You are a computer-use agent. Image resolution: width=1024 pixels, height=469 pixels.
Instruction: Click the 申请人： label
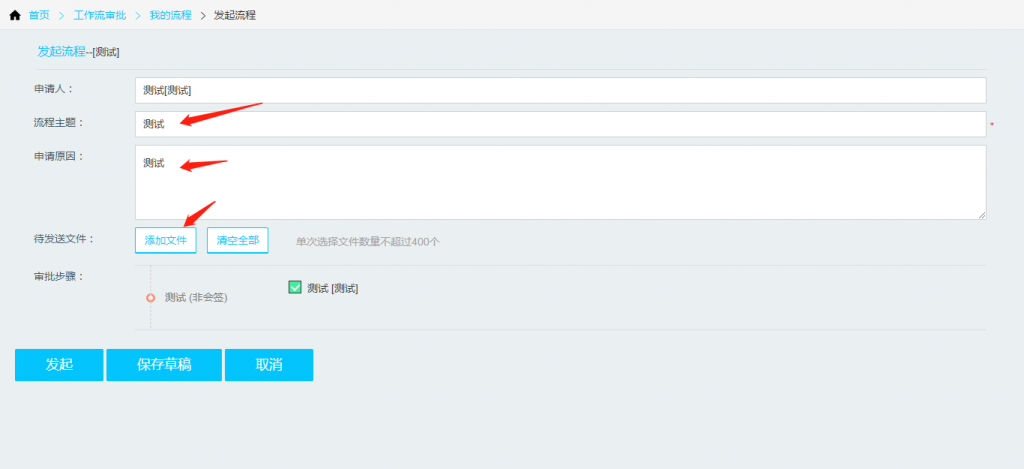[x=54, y=88]
